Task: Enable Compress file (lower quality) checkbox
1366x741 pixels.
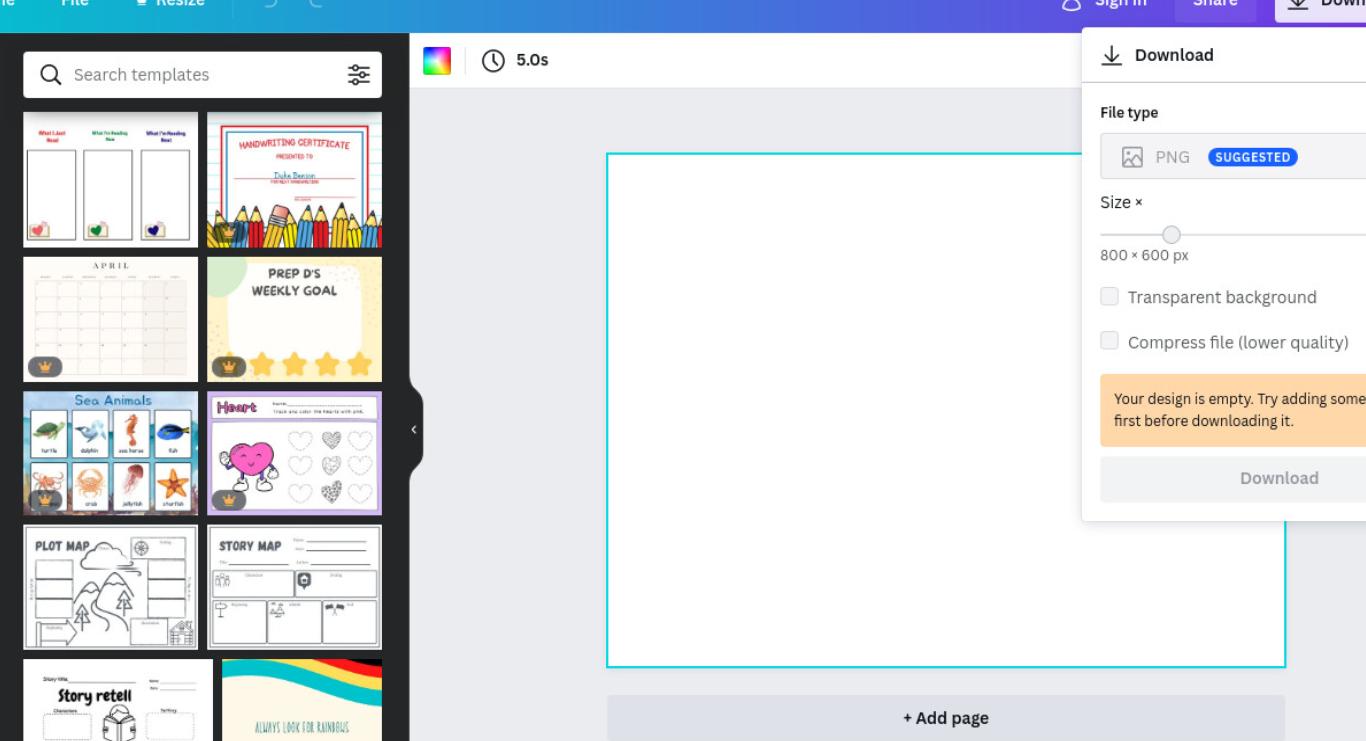Action: click(1109, 341)
